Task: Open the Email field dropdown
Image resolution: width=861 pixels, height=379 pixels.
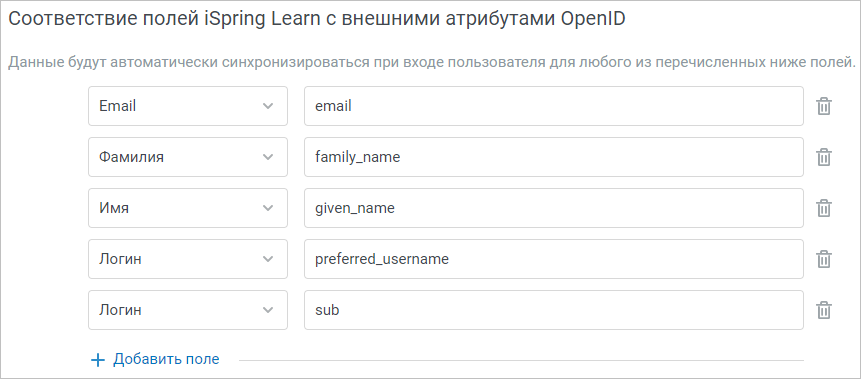Action: [x=188, y=106]
